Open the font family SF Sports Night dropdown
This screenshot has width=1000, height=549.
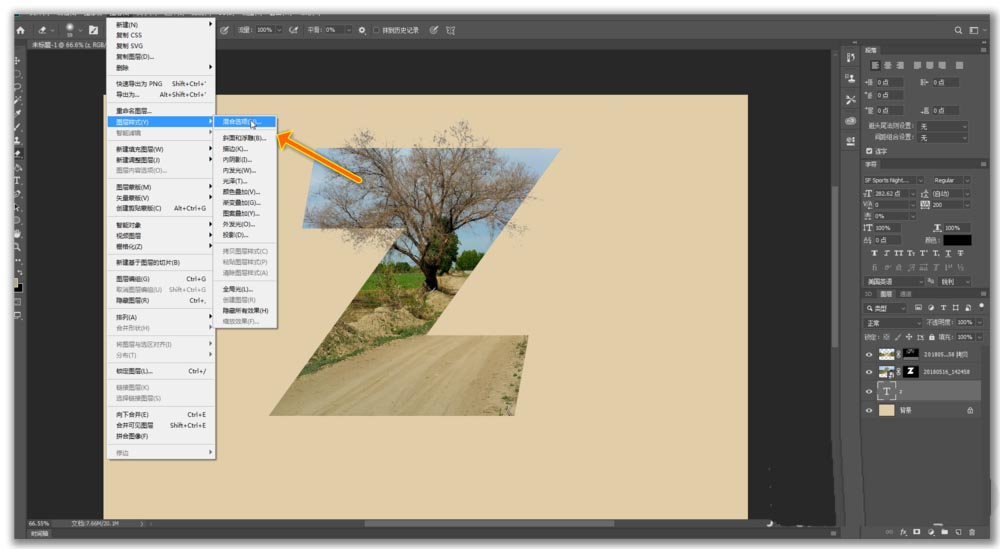[893, 180]
